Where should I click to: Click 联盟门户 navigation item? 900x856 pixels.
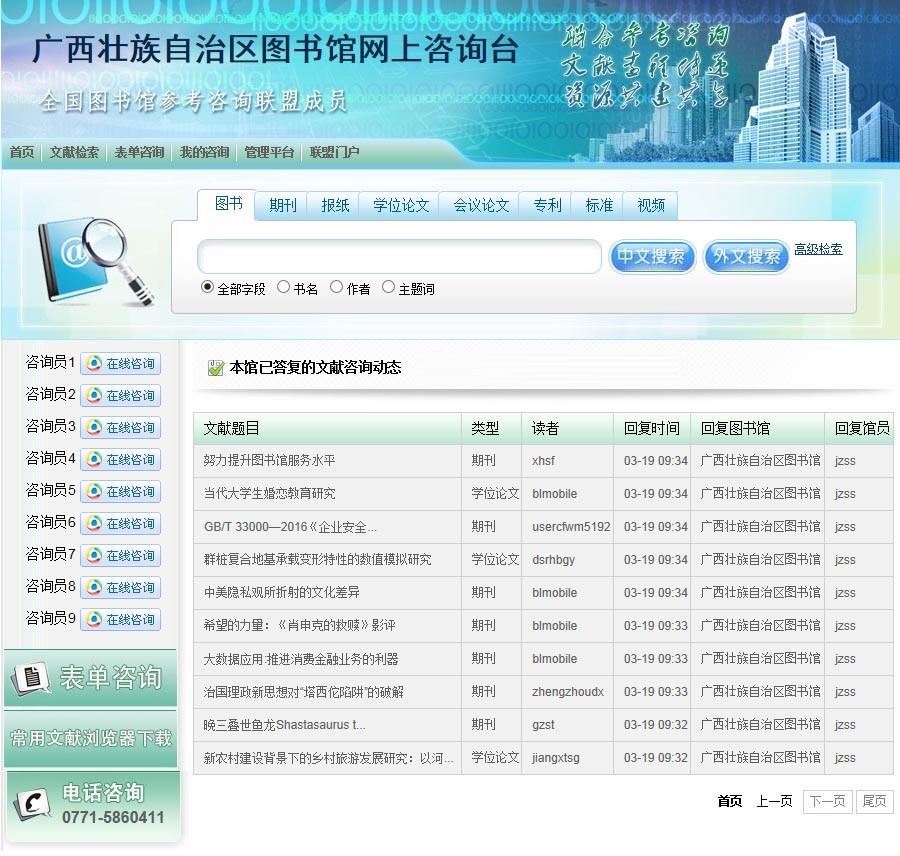[x=335, y=152]
